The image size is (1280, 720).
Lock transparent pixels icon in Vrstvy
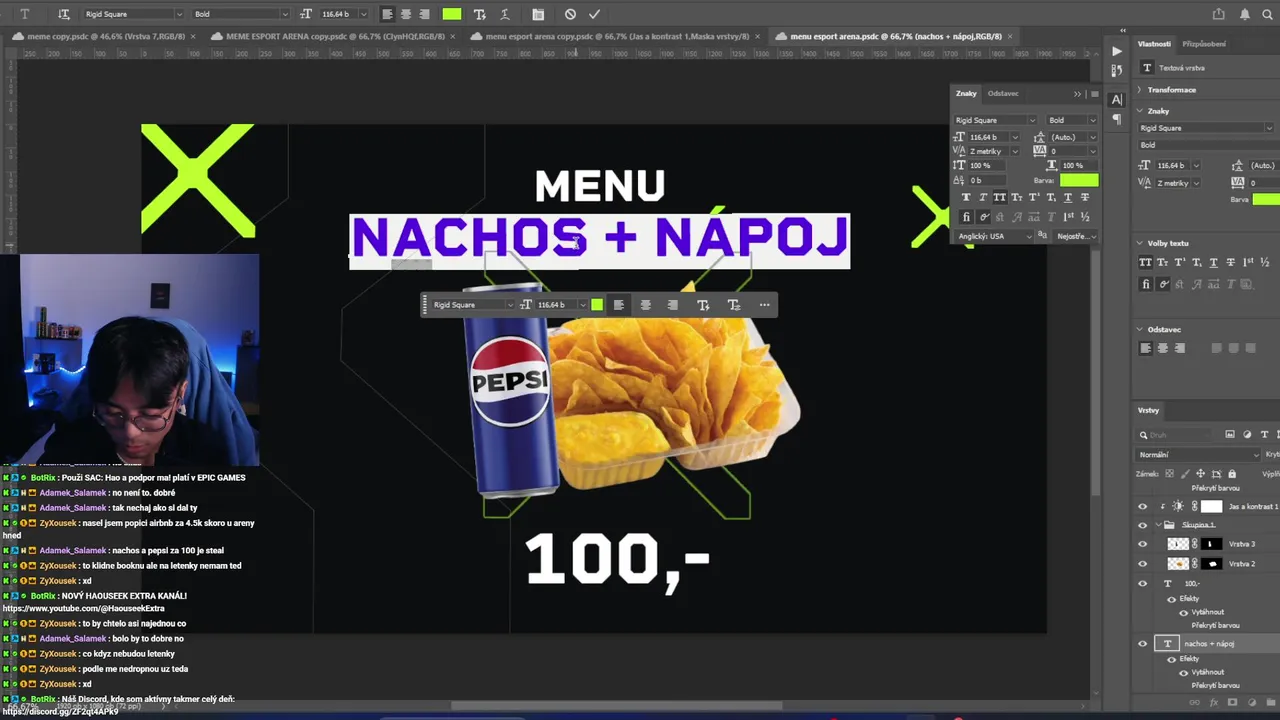[x=1170, y=474]
